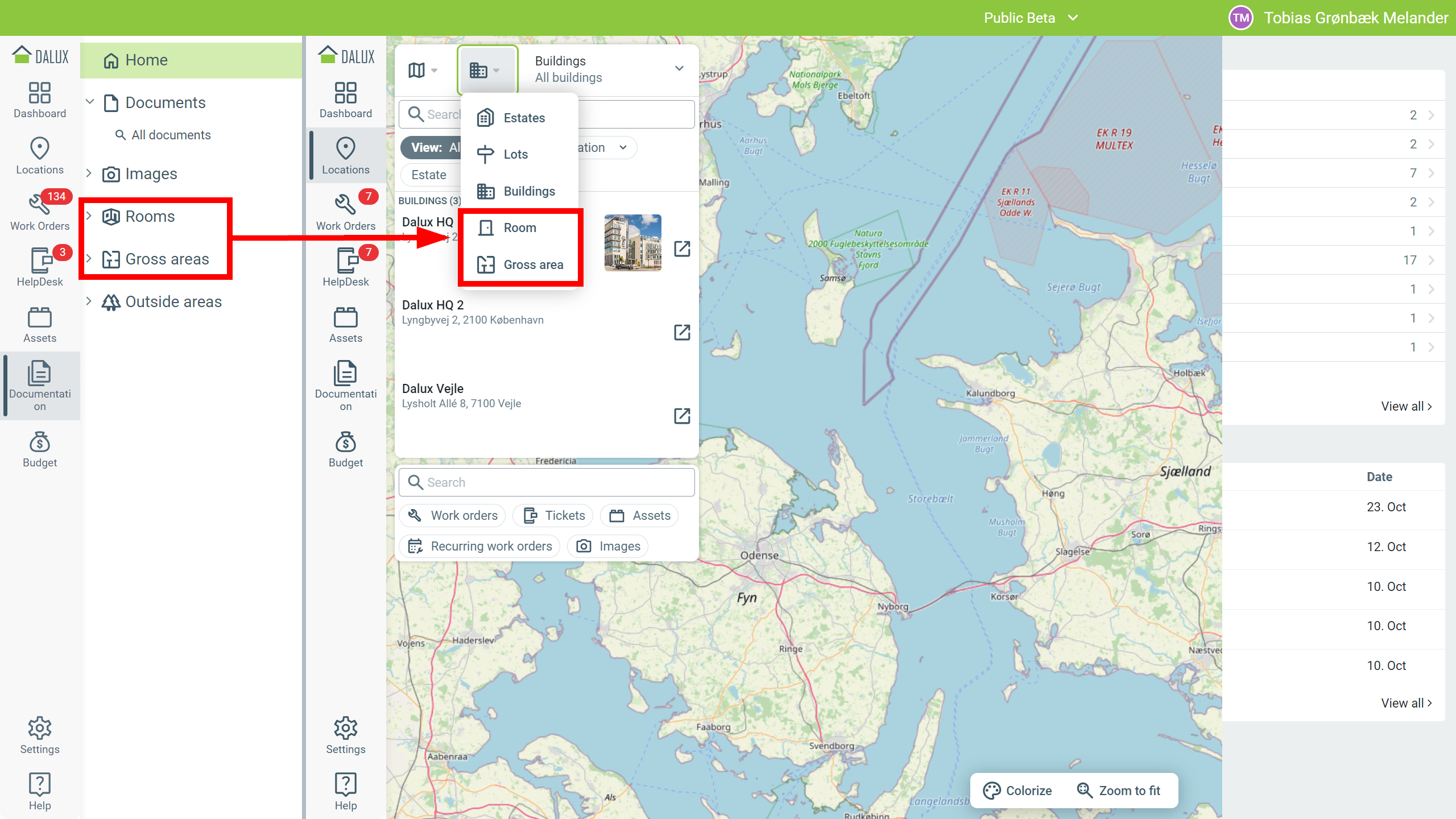Filter by Images chip

pyautogui.click(x=608, y=546)
